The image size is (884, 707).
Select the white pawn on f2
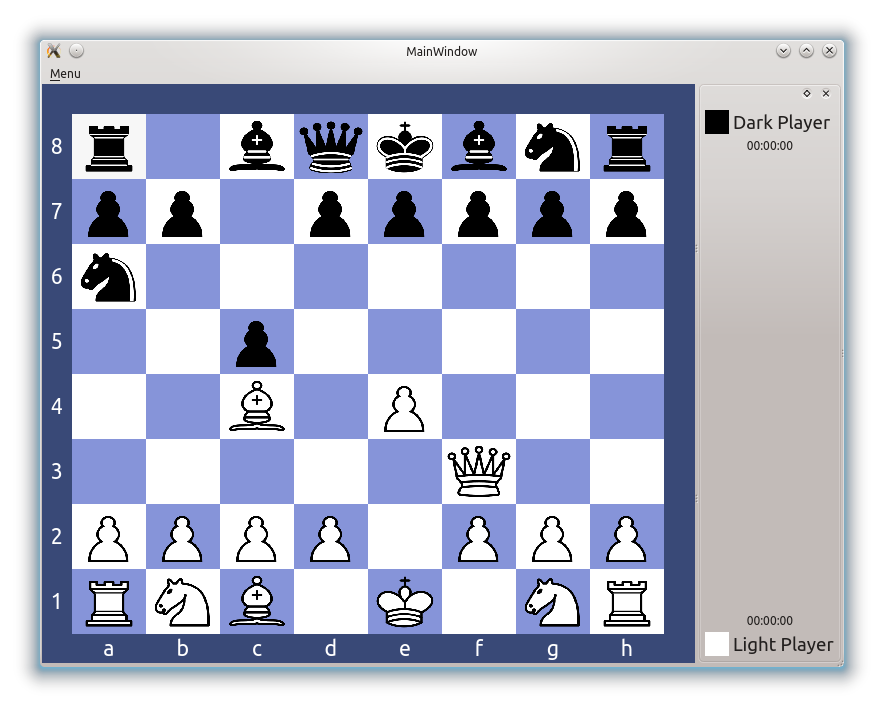click(x=479, y=537)
